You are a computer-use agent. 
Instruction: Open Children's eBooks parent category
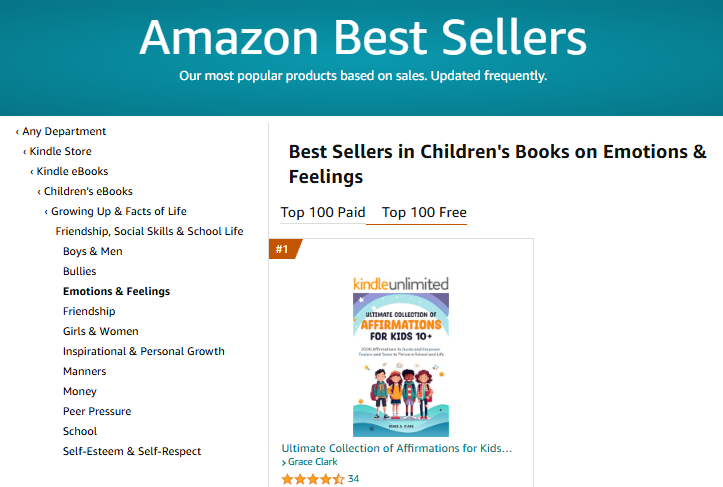88,191
